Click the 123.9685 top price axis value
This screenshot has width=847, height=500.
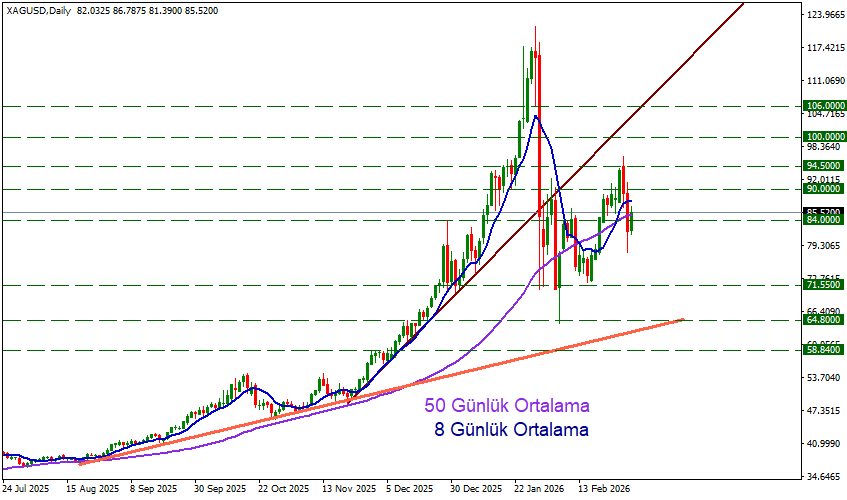coord(825,15)
